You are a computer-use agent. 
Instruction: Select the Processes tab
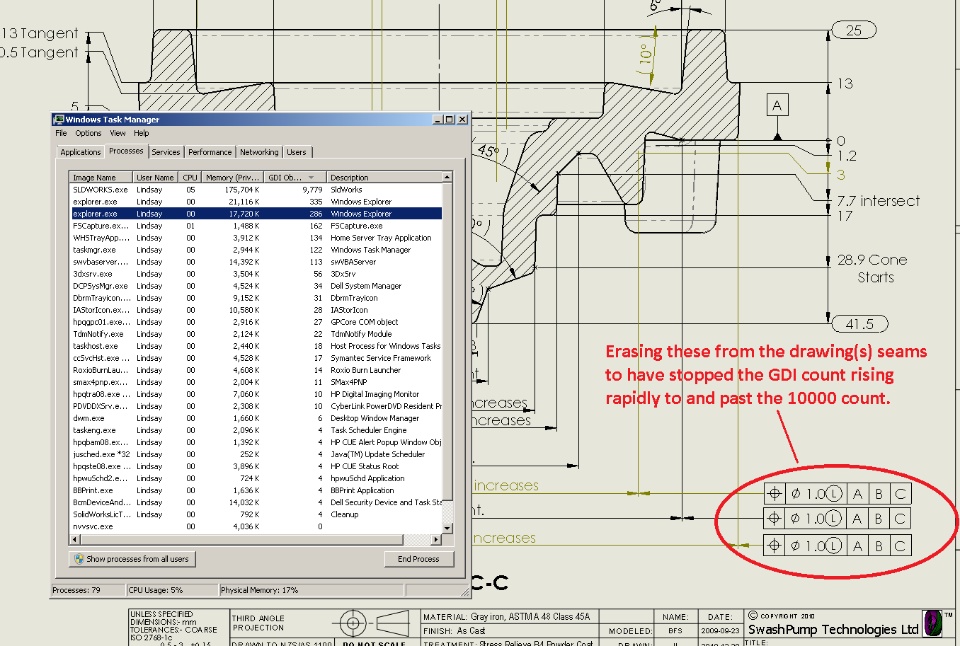[126, 151]
